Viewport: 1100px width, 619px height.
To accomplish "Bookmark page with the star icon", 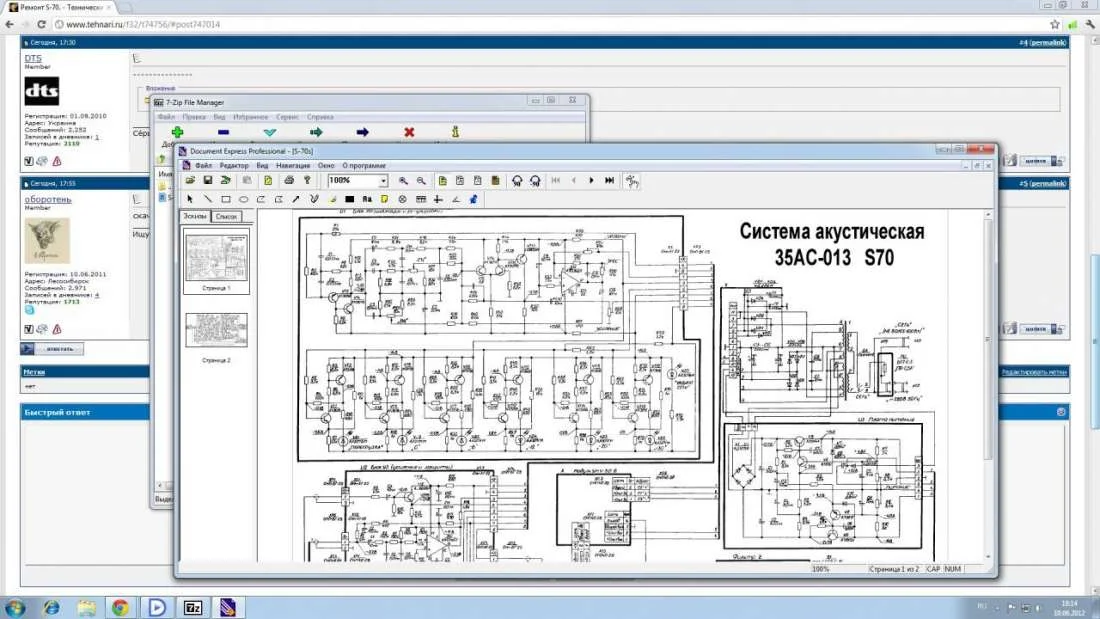I will (x=1054, y=24).
